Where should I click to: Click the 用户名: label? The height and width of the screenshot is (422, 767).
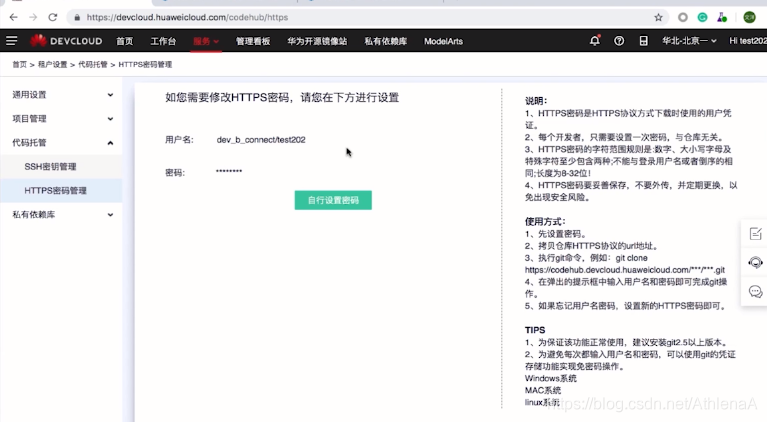[x=180, y=140]
